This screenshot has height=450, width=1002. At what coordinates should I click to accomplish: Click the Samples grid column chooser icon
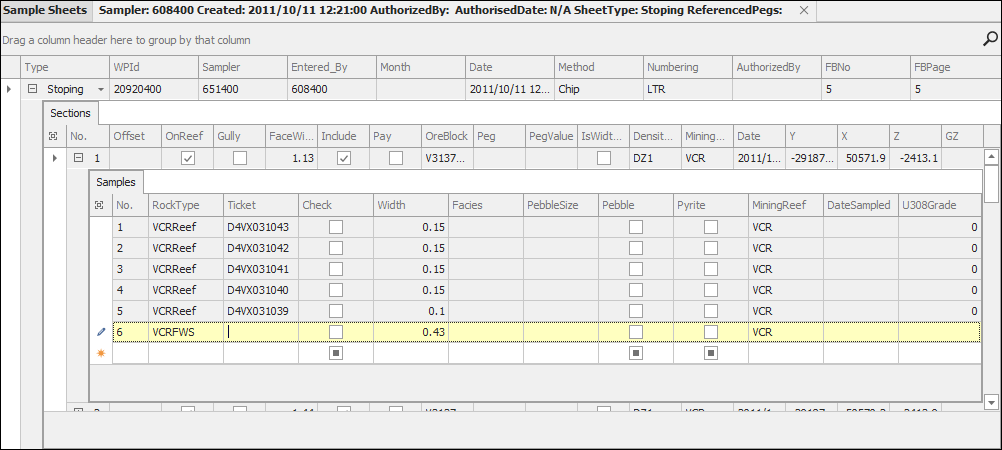100,205
